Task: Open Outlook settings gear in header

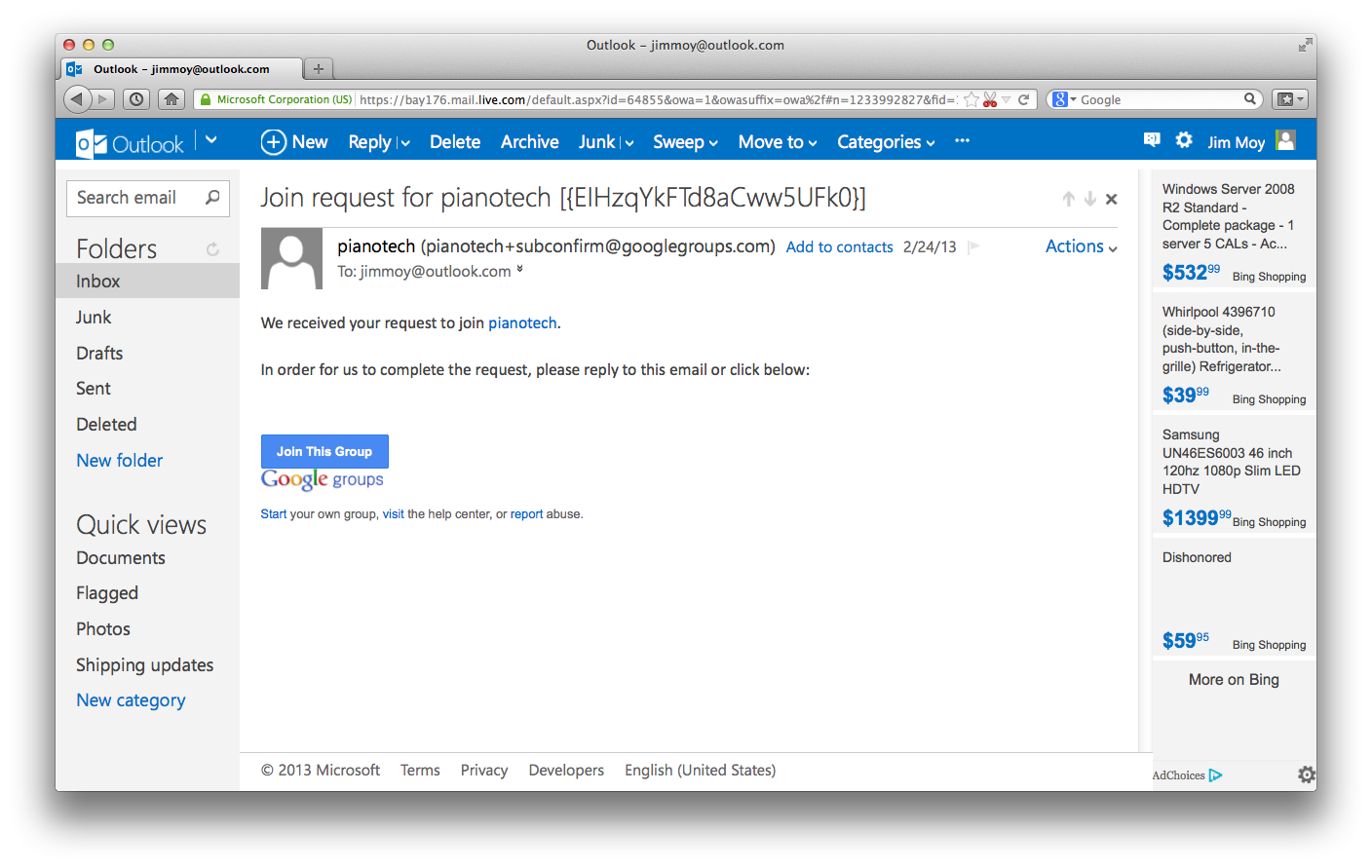Action: coord(1184,140)
